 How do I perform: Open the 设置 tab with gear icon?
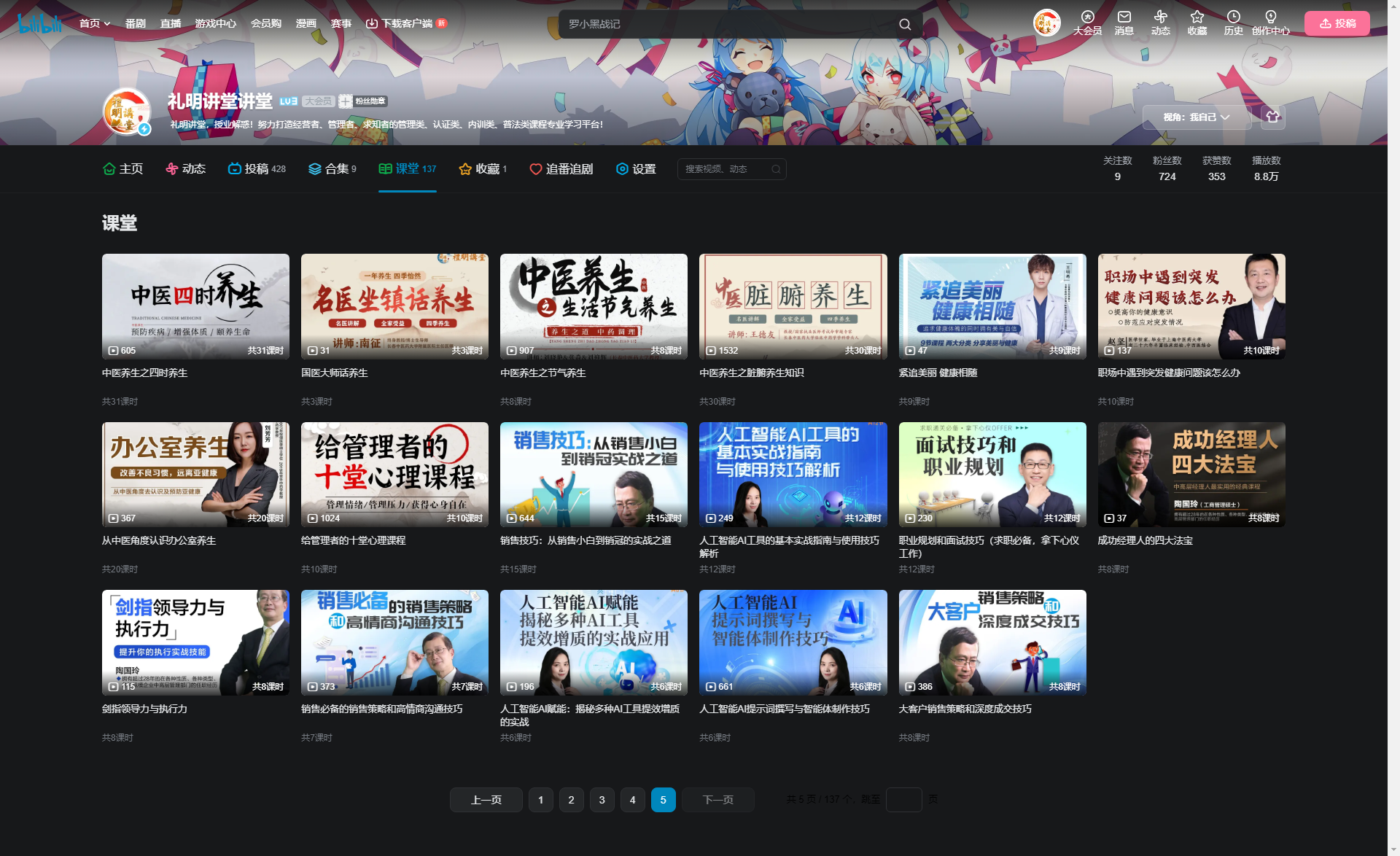point(636,168)
